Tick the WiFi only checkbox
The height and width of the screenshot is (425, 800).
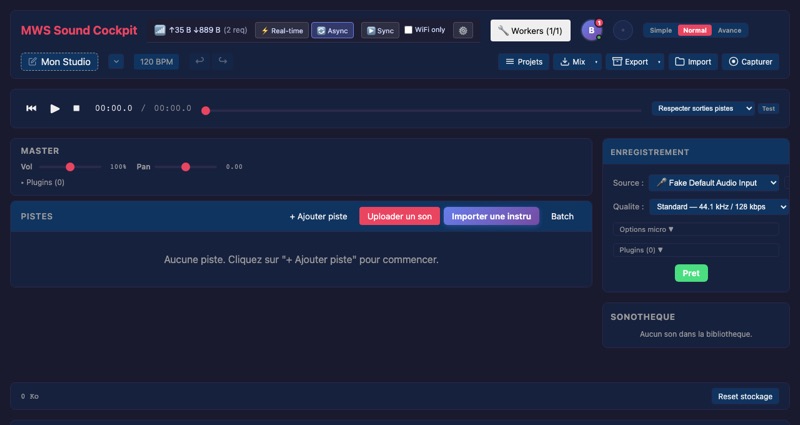tap(408, 30)
